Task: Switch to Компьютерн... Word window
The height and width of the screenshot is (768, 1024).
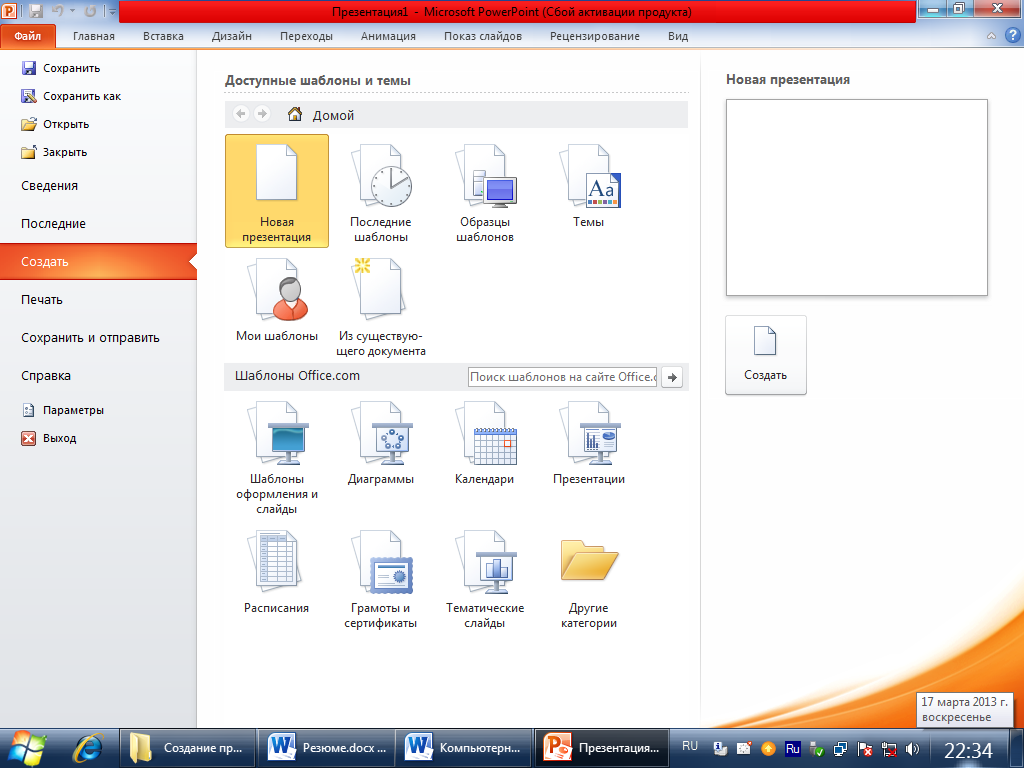Action: [463, 748]
